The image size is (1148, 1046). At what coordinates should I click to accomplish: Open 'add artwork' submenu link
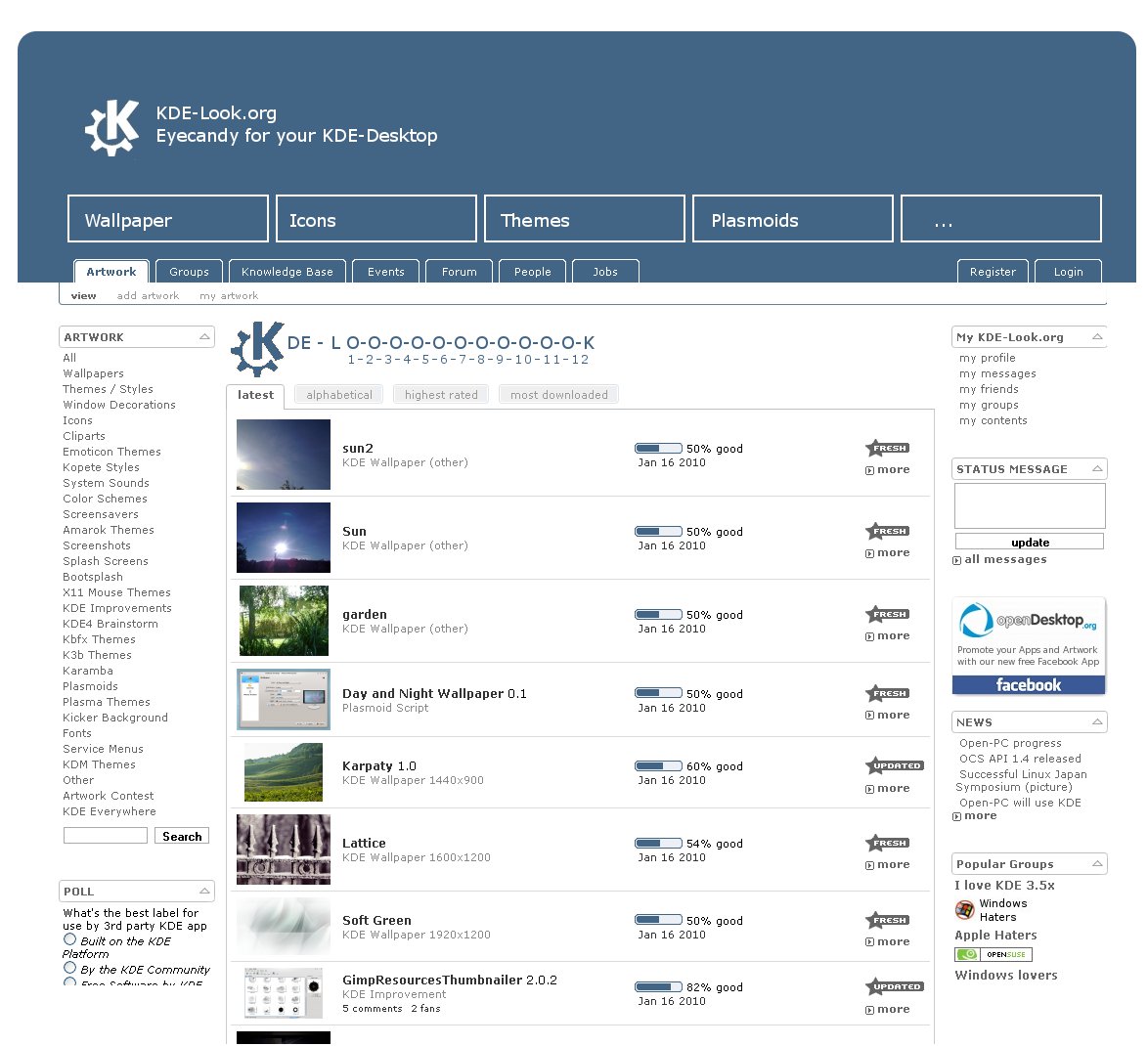coord(148,296)
